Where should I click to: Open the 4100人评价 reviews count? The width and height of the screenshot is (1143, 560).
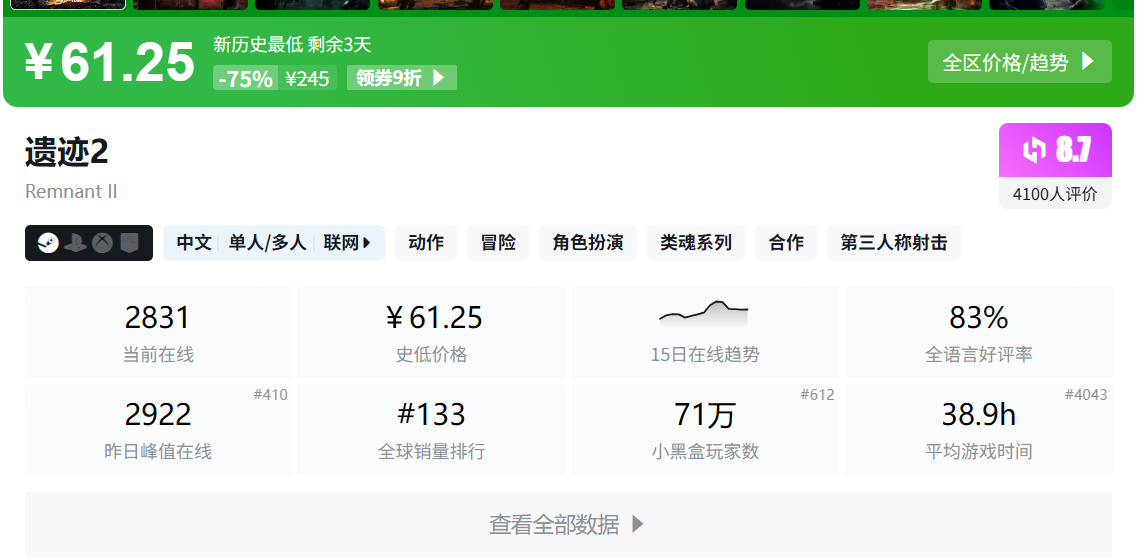click(x=1055, y=194)
